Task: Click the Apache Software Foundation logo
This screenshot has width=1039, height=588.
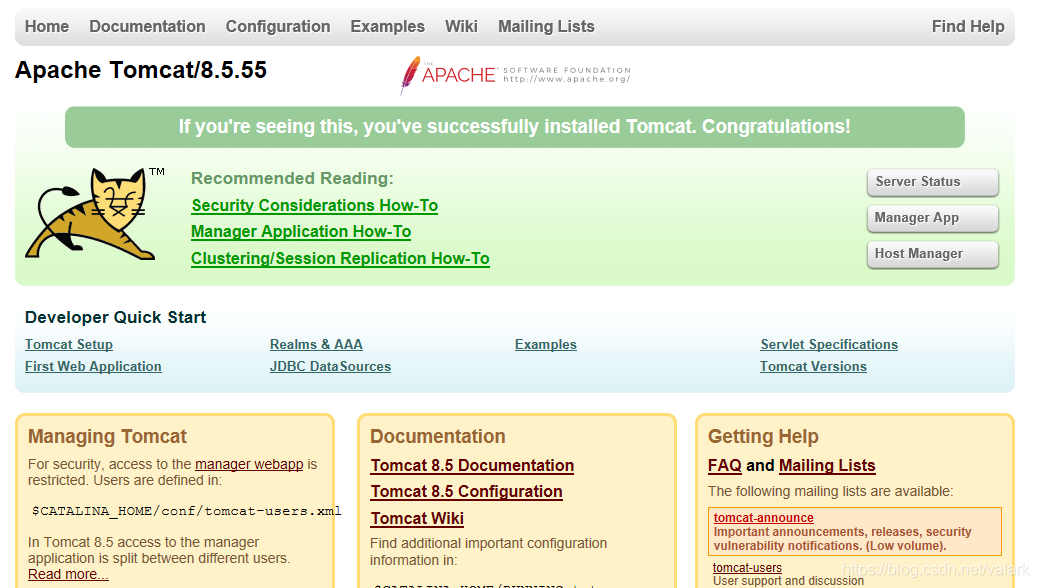Action: (515, 75)
